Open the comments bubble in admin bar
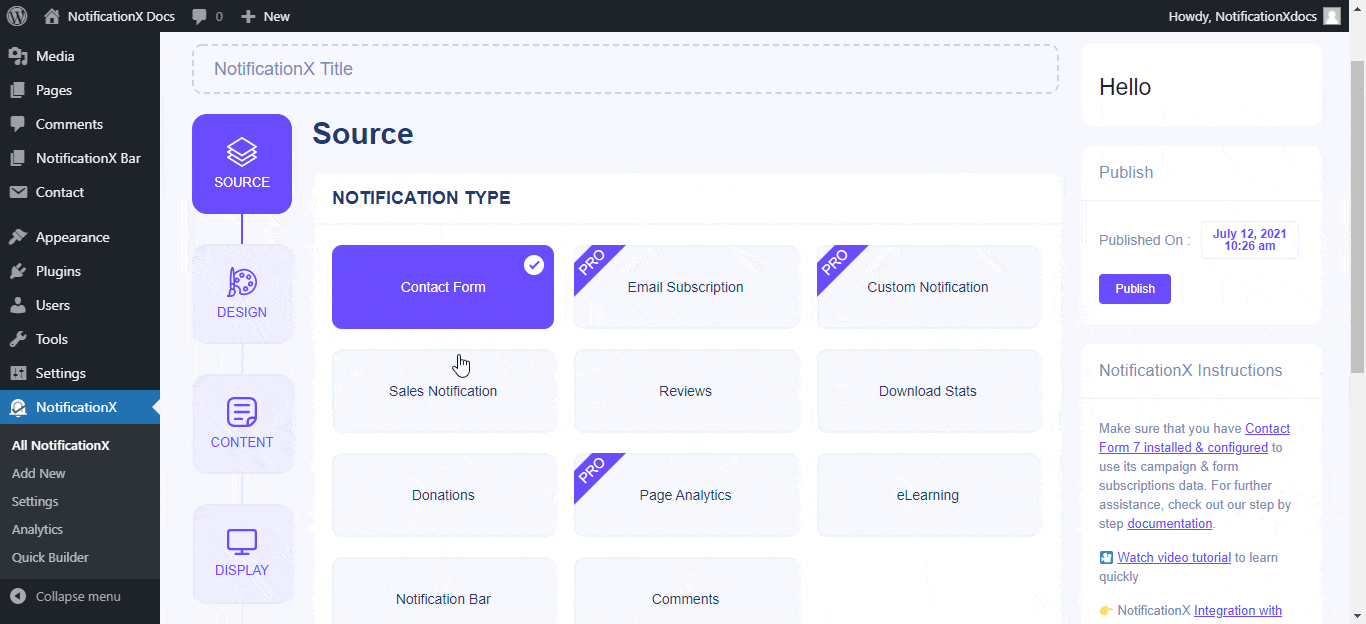 click(x=207, y=16)
